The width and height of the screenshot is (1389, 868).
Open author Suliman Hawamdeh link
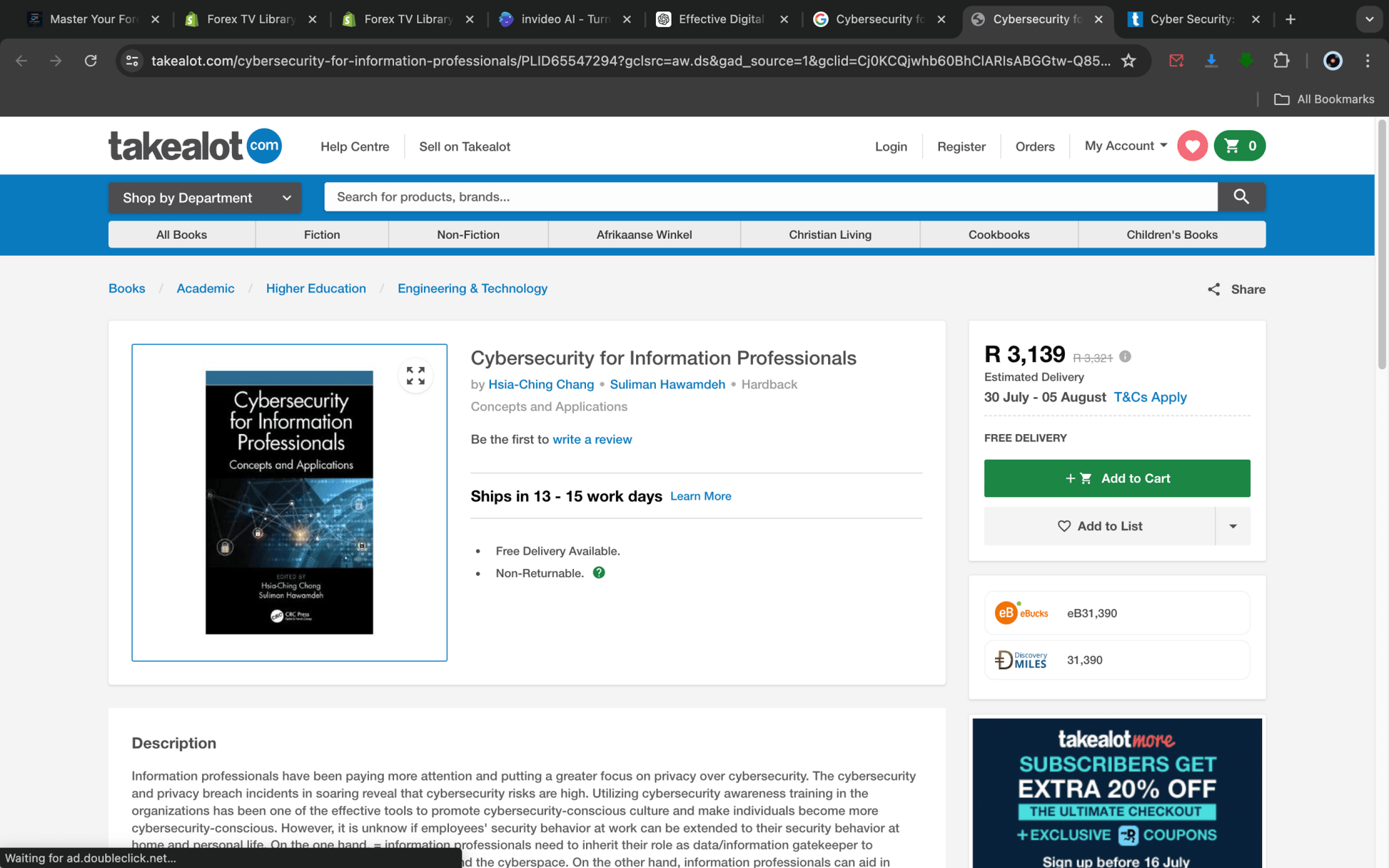667,384
